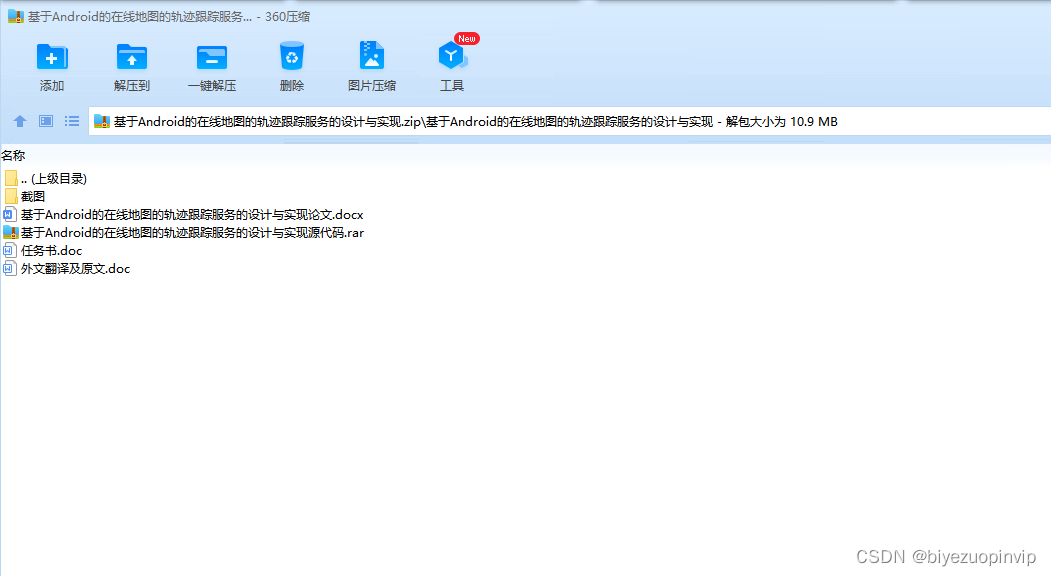
Task: Go up one level with the blue up arrow
Action: [x=19, y=121]
